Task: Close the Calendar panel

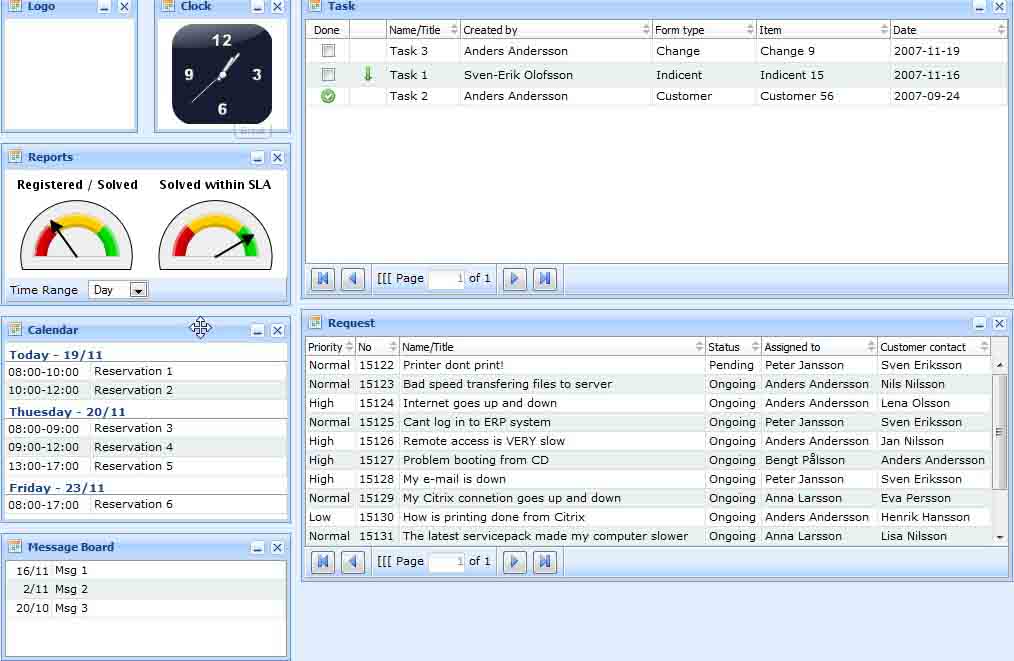Action: tap(277, 330)
